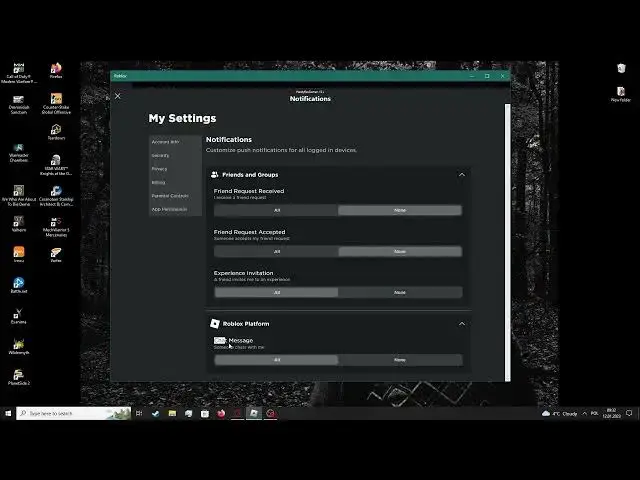Click the Roblox settings vertical scrollbar
This screenshot has width=640, height=480.
click(508, 242)
